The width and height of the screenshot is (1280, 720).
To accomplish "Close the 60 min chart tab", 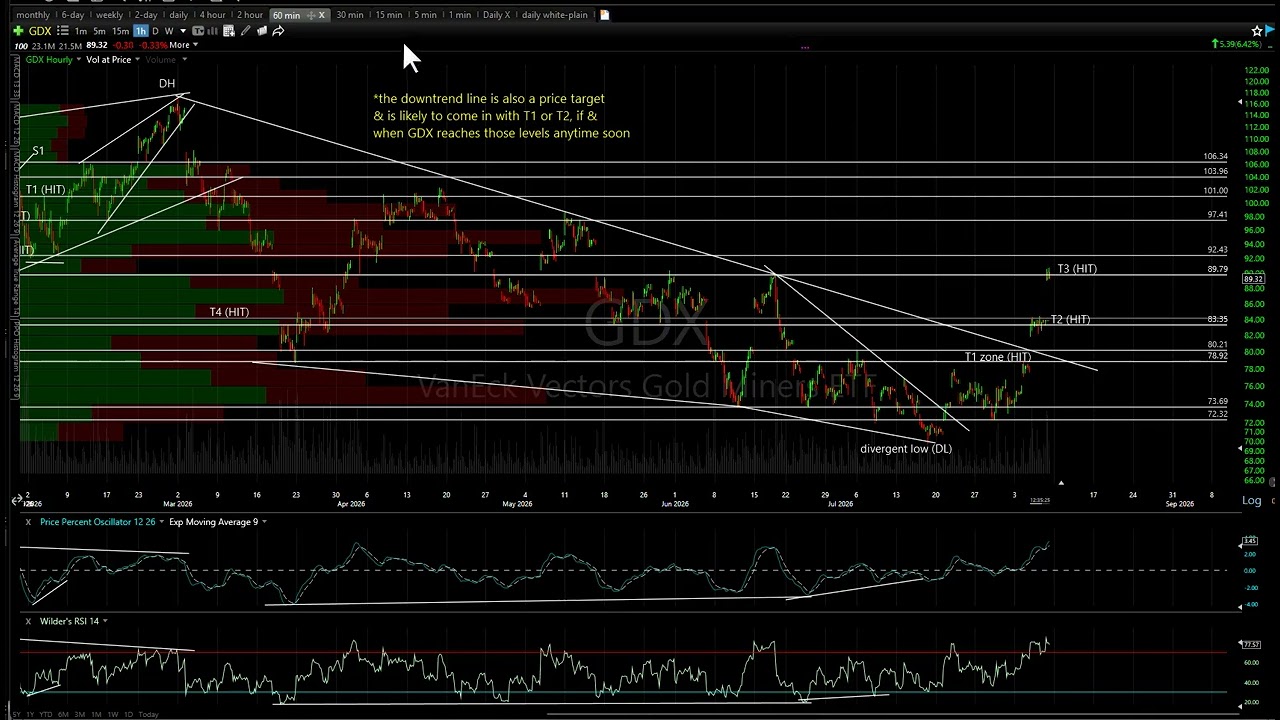I will [322, 15].
